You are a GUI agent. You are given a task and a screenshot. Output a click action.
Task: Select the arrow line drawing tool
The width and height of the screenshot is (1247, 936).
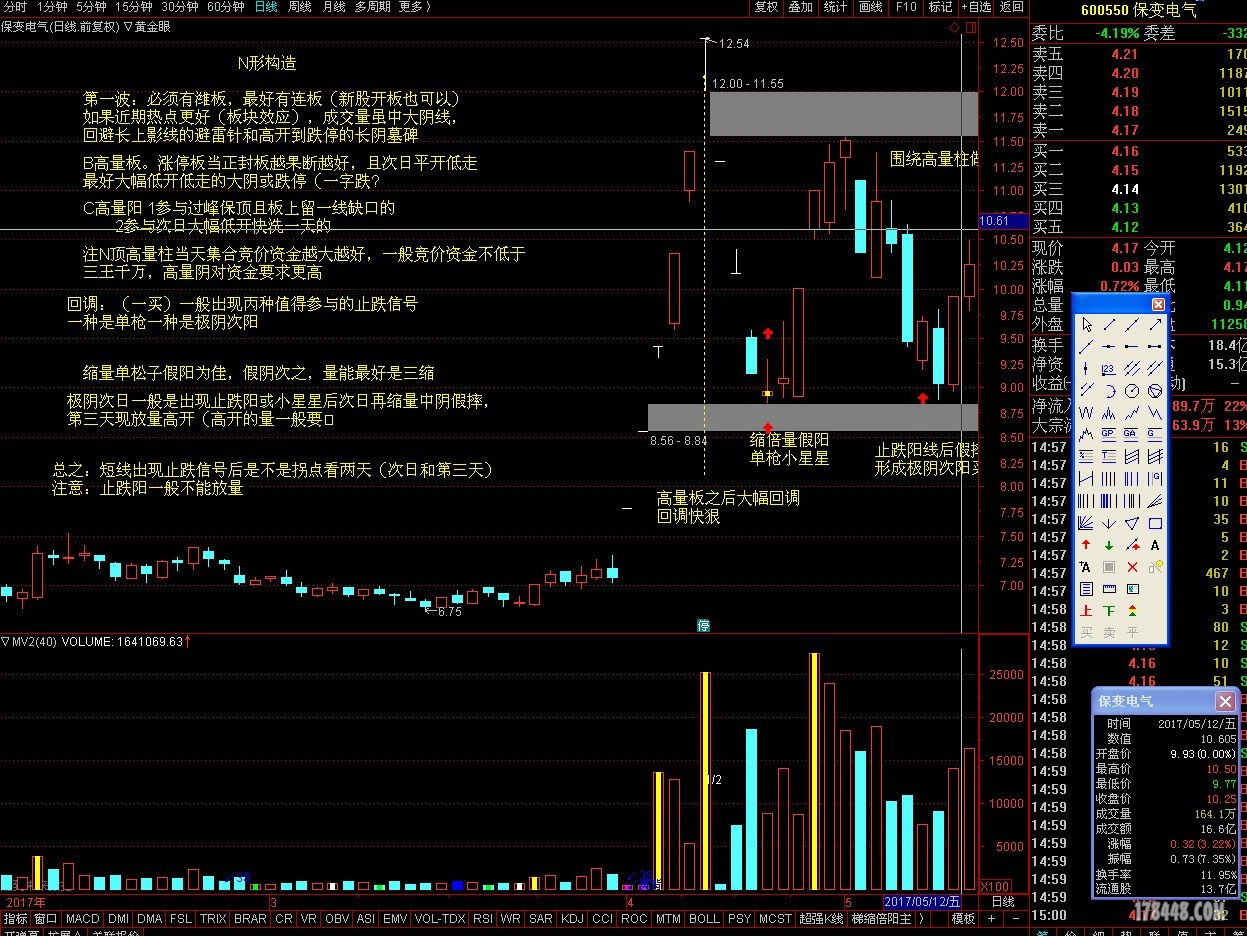click(x=1155, y=325)
